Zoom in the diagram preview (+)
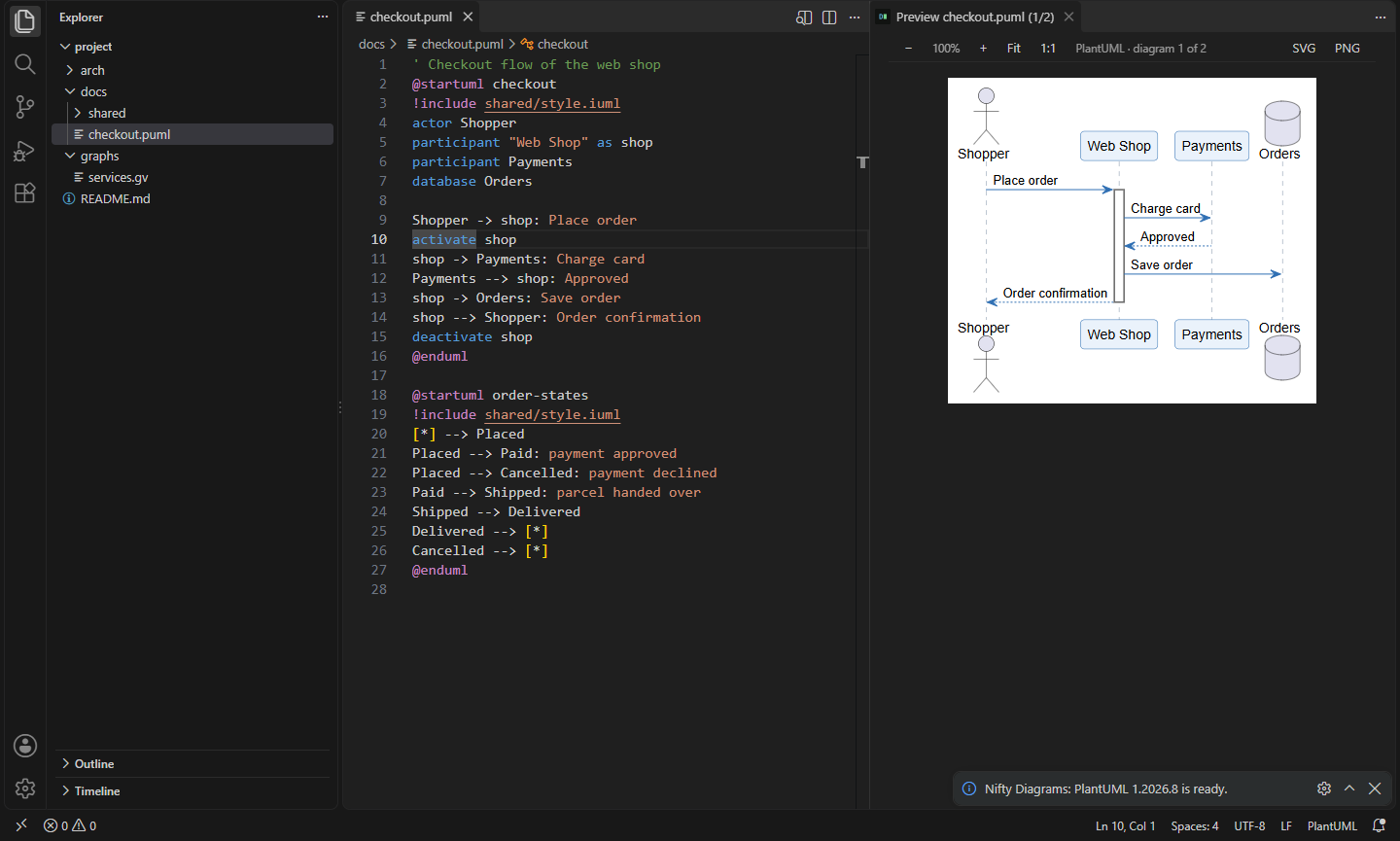Screen dimensions: 1400x841 coord(983,48)
